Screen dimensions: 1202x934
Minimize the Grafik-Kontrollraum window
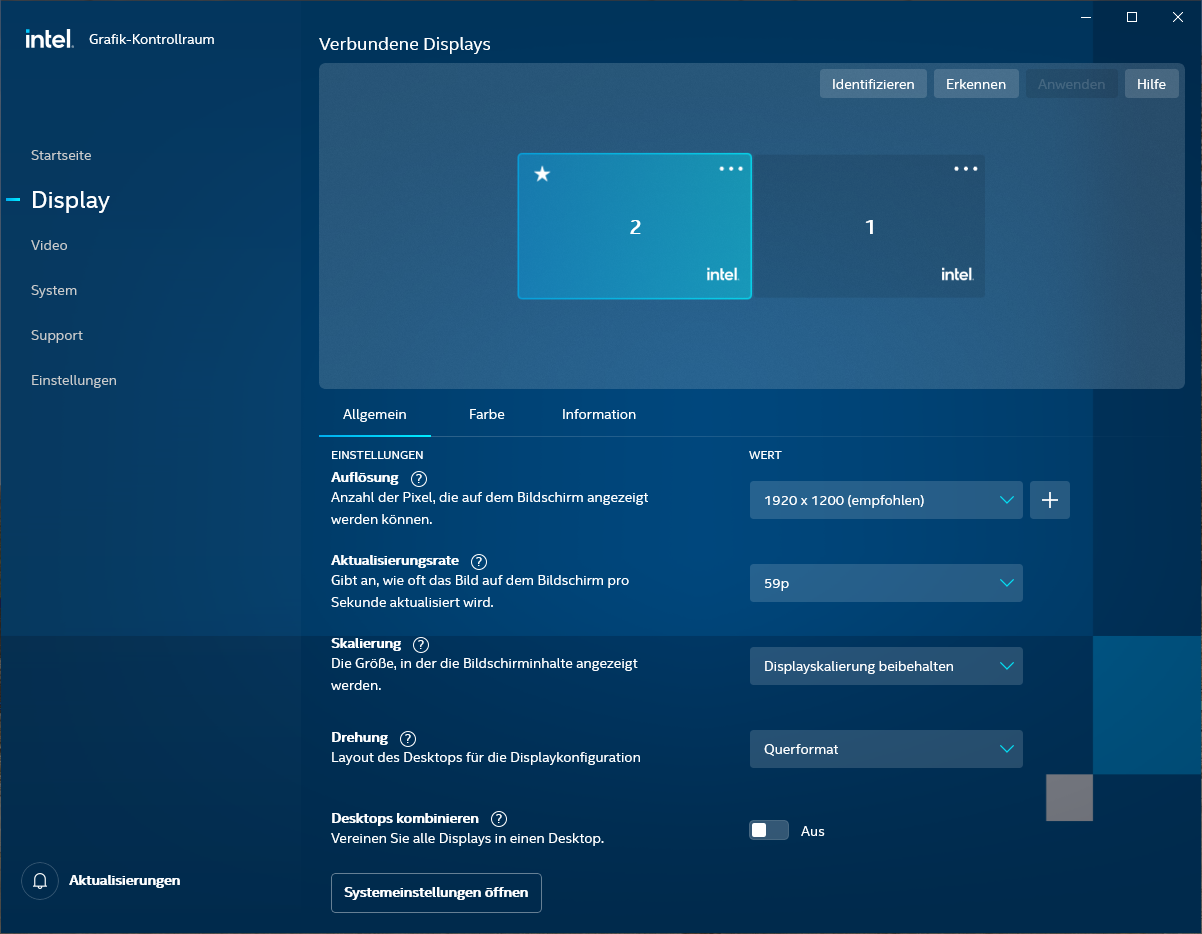coord(1086,17)
